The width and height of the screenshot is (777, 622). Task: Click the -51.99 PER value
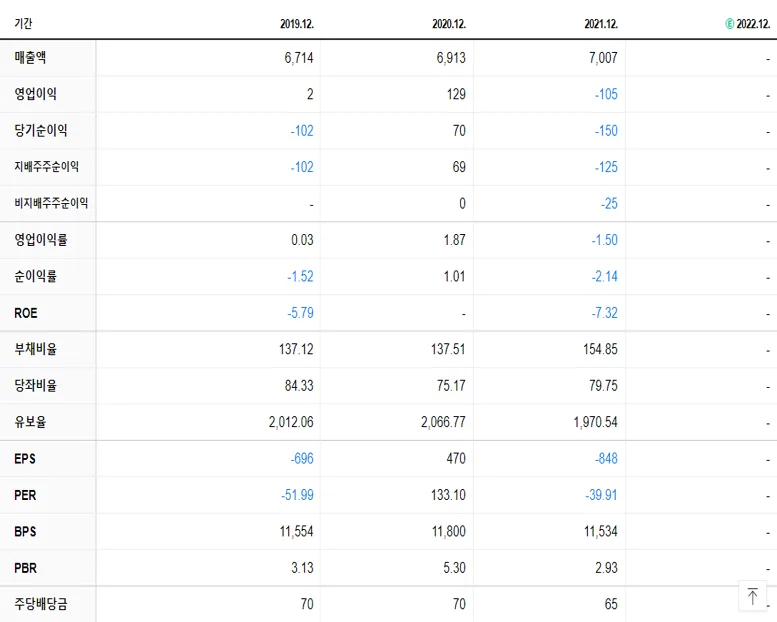click(x=297, y=495)
